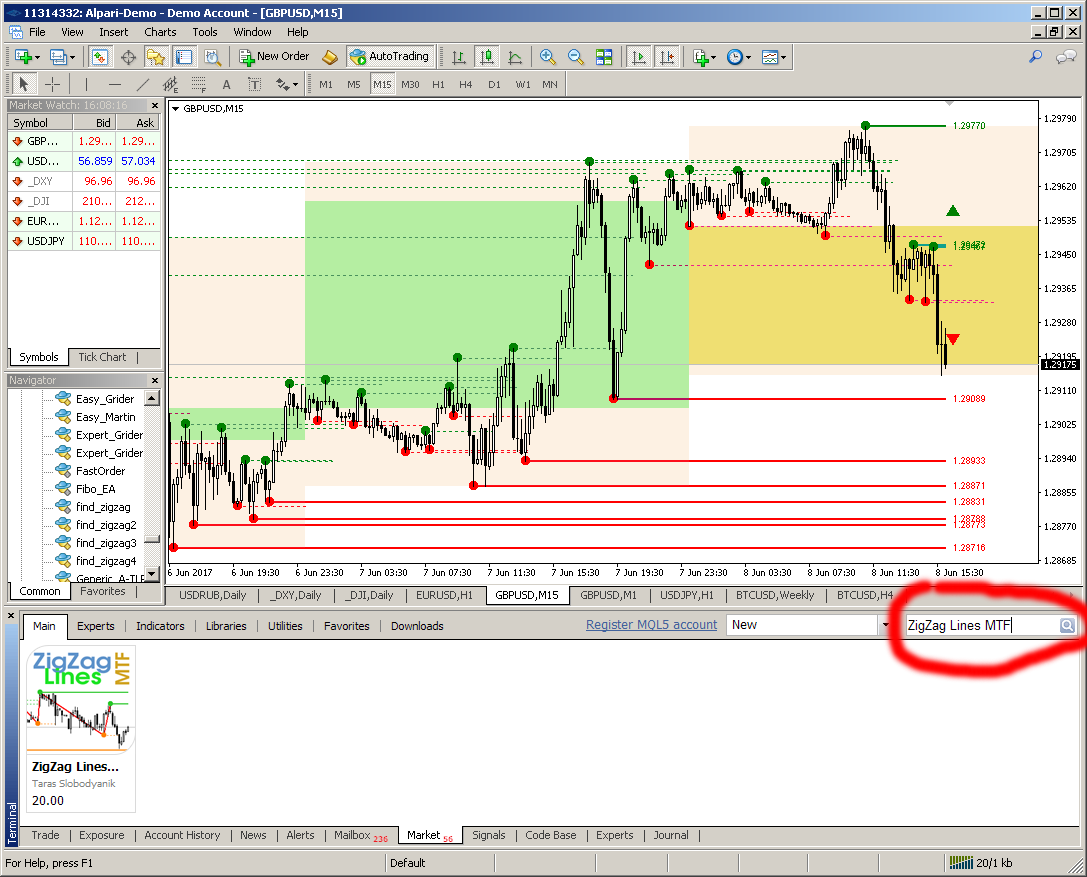The image size is (1087, 877).
Task: Toggle the Market Watch window button
Action: tap(100, 57)
